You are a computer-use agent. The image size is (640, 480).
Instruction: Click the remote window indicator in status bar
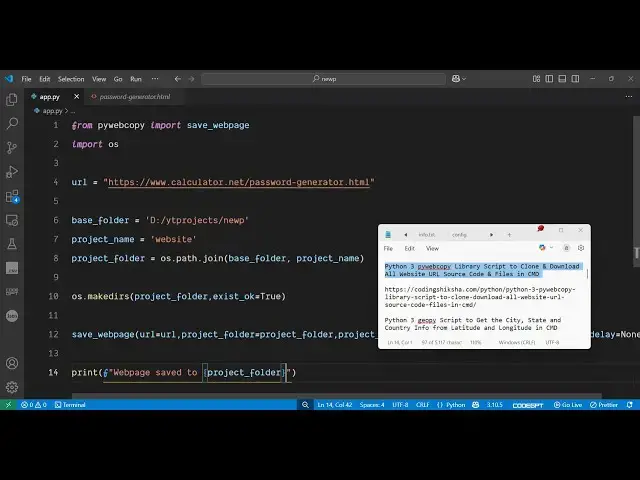[8, 405]
